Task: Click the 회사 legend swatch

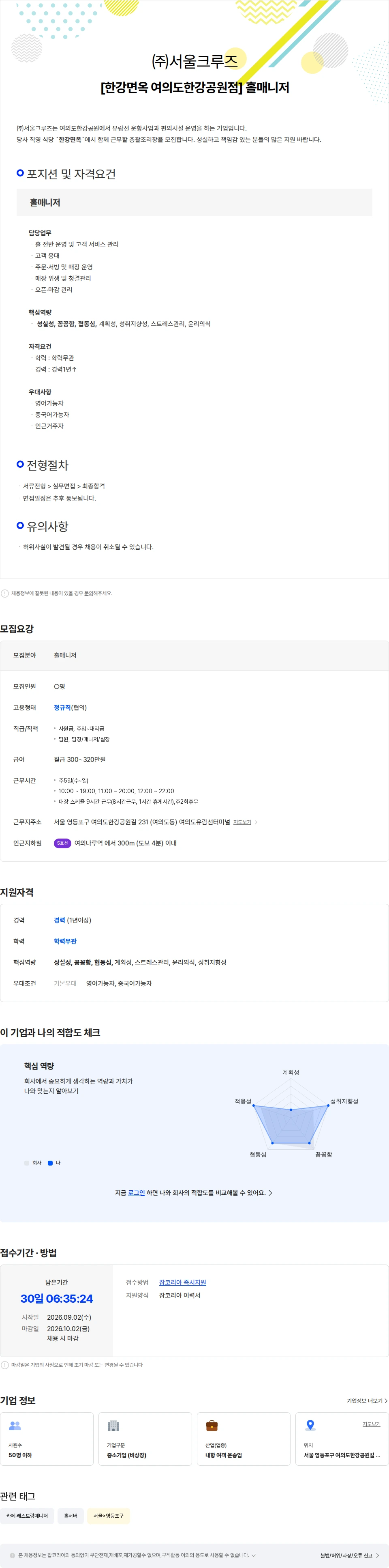Action: (27, 1163)
